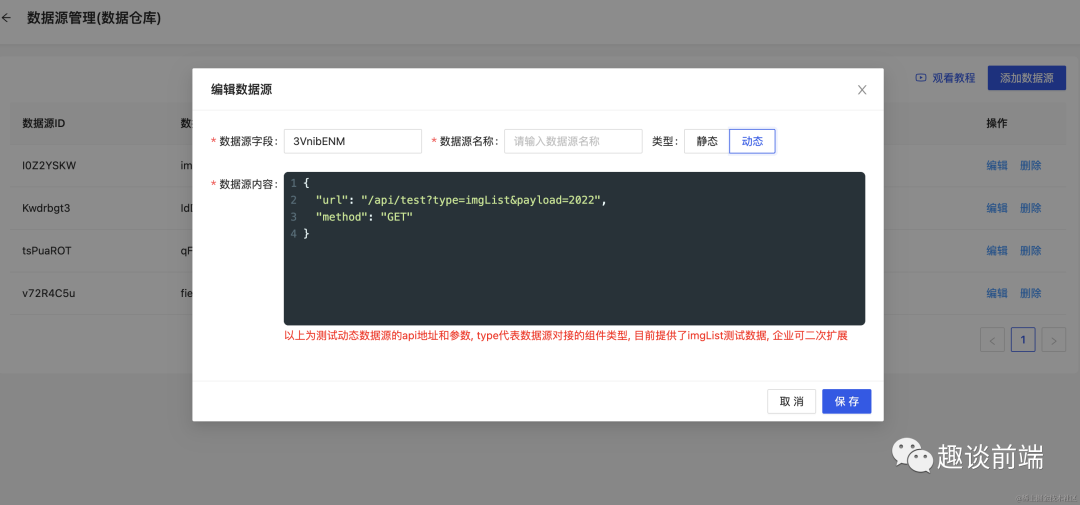Open the 观看教程 tutorial link
1080x505 pixels.
tap(953, 78)
